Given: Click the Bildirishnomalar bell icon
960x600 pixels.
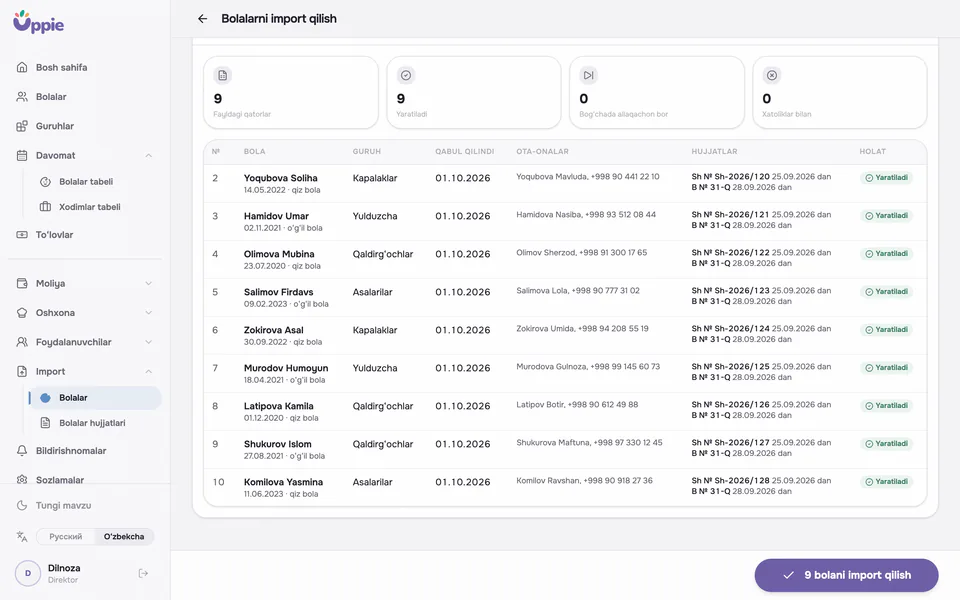Looking at the screenshot, I should click(x=22, y=451).
